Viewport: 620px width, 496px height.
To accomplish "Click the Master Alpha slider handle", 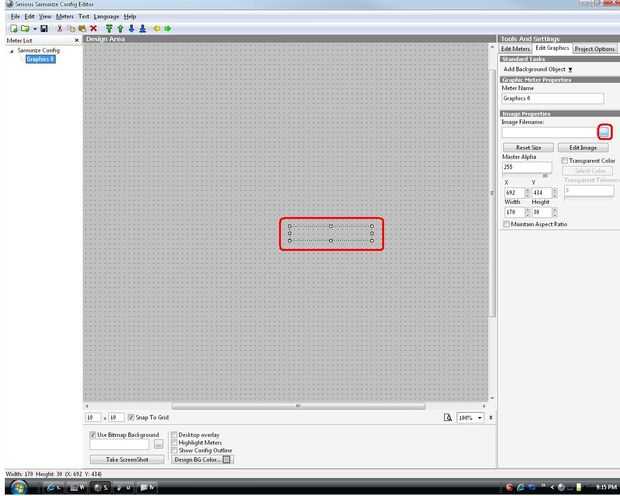I will 545,175.
